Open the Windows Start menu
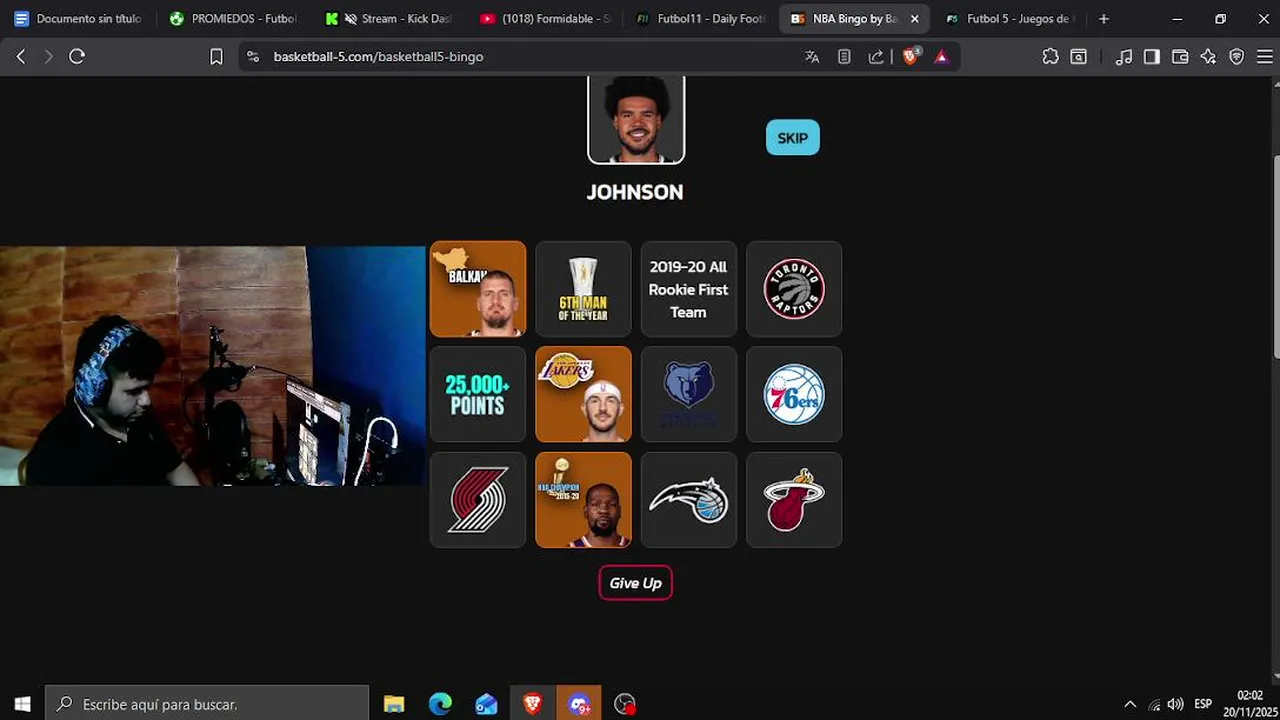 [x=22, y=704]
